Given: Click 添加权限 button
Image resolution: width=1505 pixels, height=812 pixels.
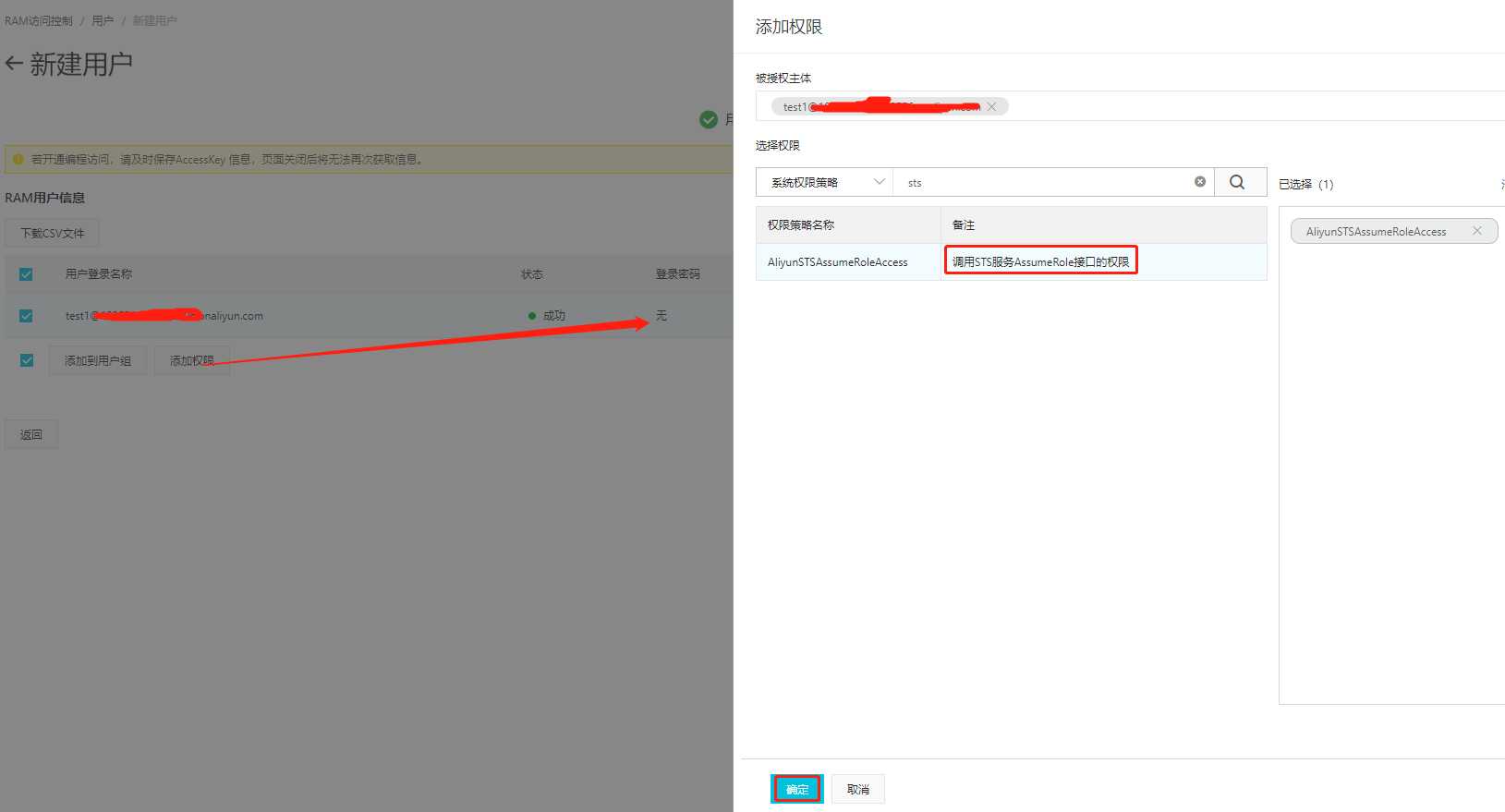Looking at the screenshot, I should 192,360.
